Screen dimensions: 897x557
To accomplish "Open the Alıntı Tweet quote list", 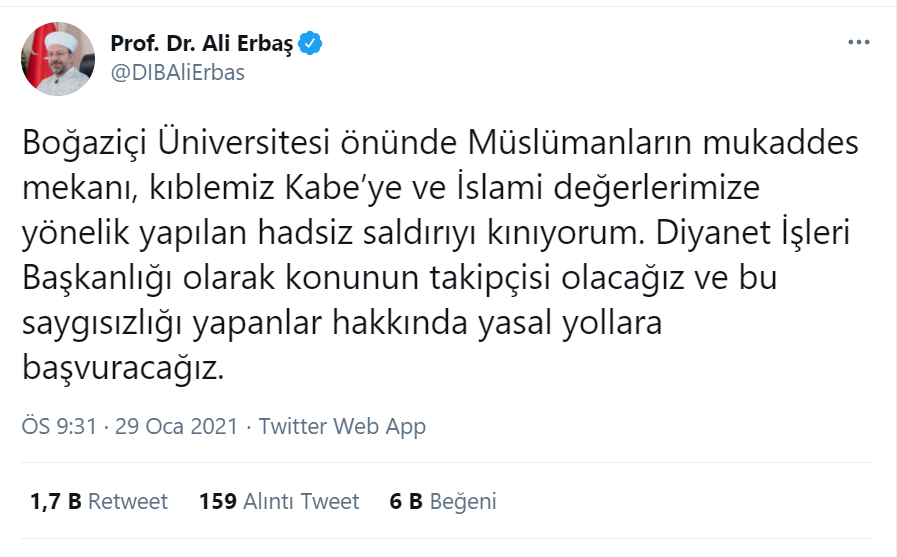I will 301,501.
